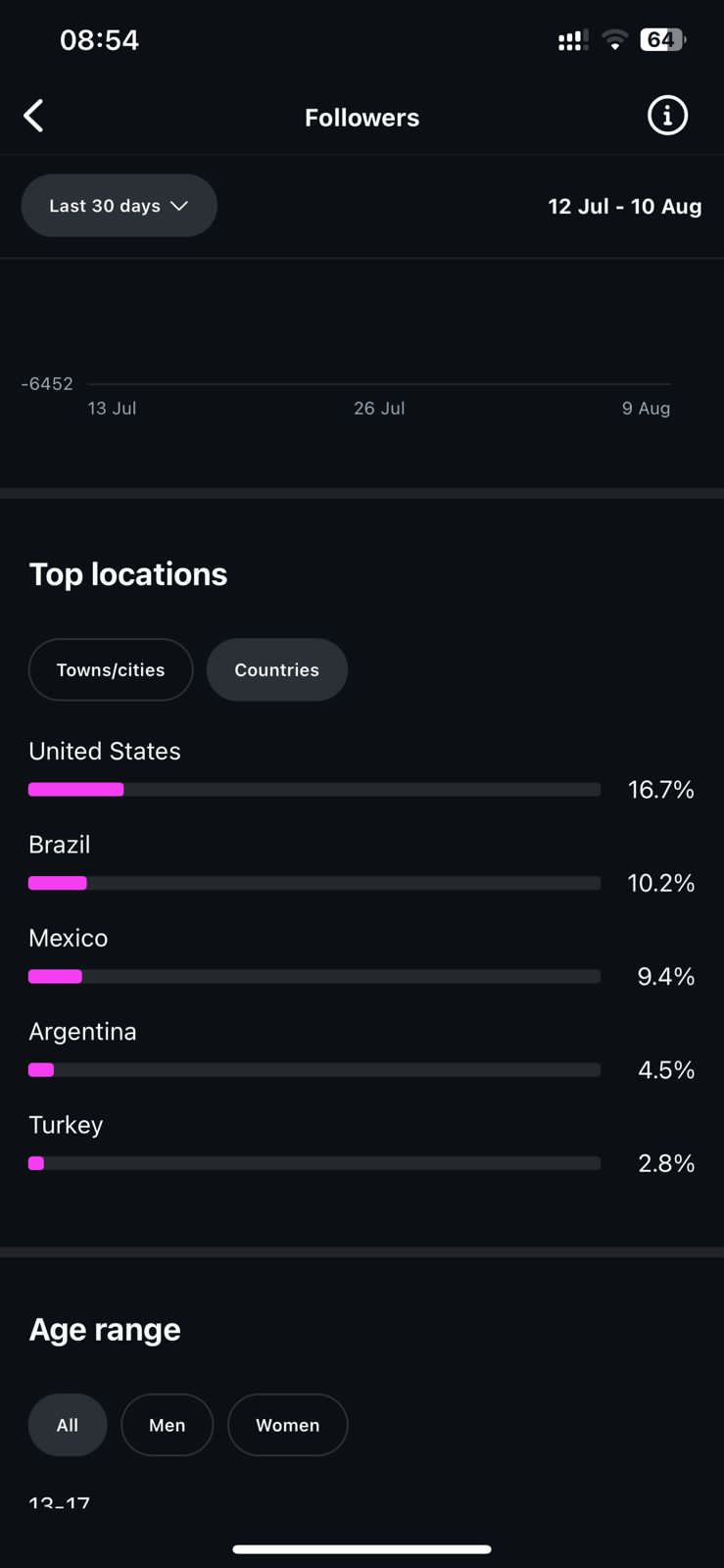Image resolution: width=724 pixels, height=1568 pixels.
Task: Tap the cellular signal bars icon
Action: (572, 40)
